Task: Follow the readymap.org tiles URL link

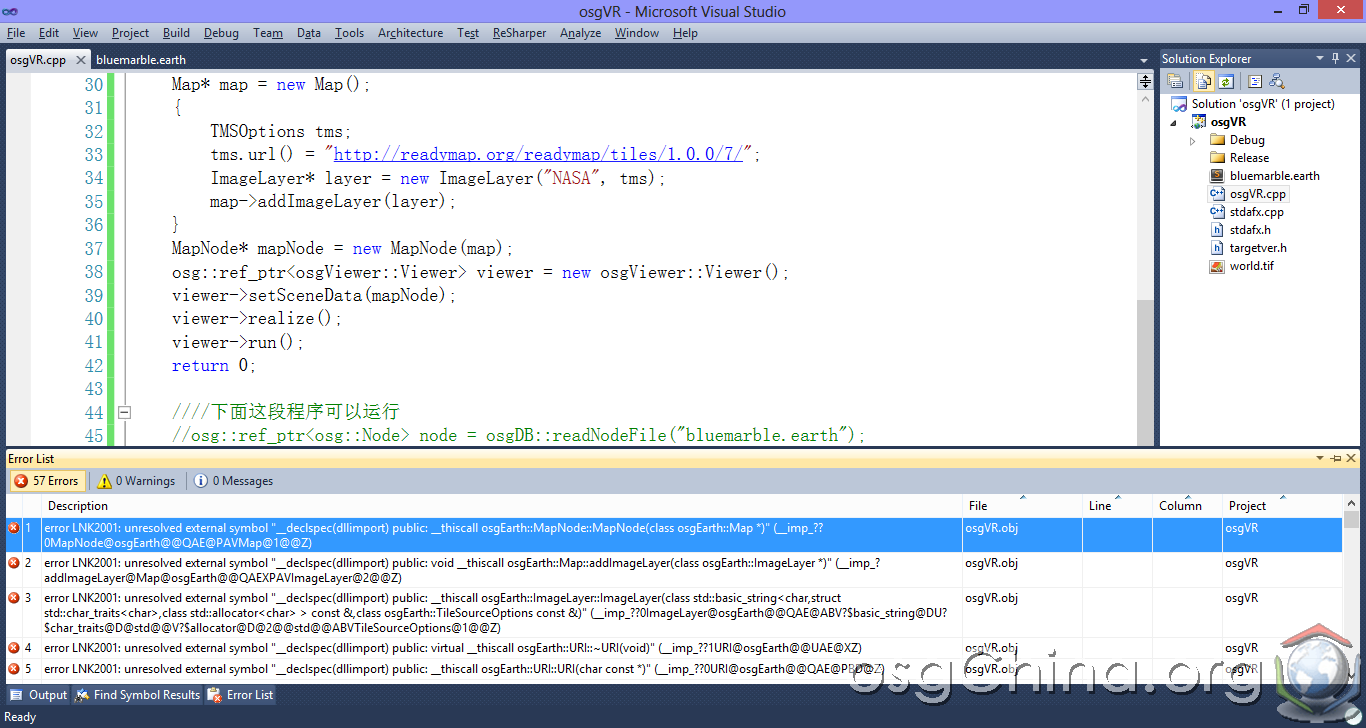Action: pos(538,155)
